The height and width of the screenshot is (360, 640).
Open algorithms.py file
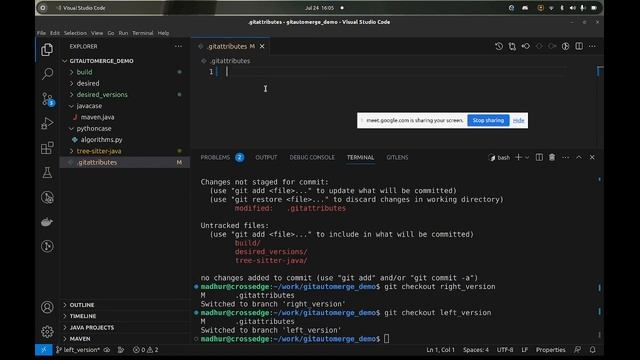click(x=124, y=140)
